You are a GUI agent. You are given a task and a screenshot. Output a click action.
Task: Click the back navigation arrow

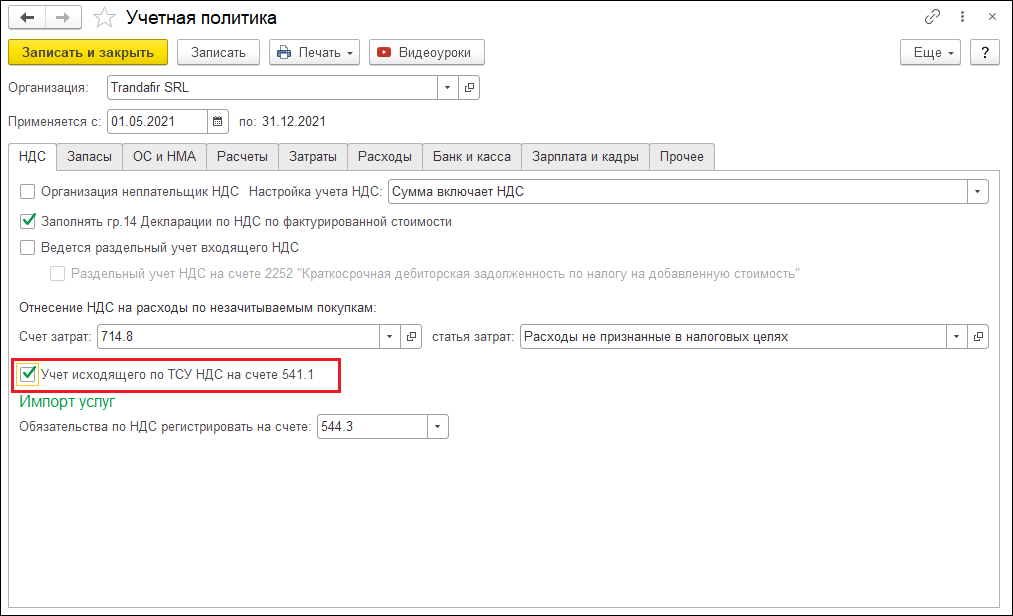[27, 18]
